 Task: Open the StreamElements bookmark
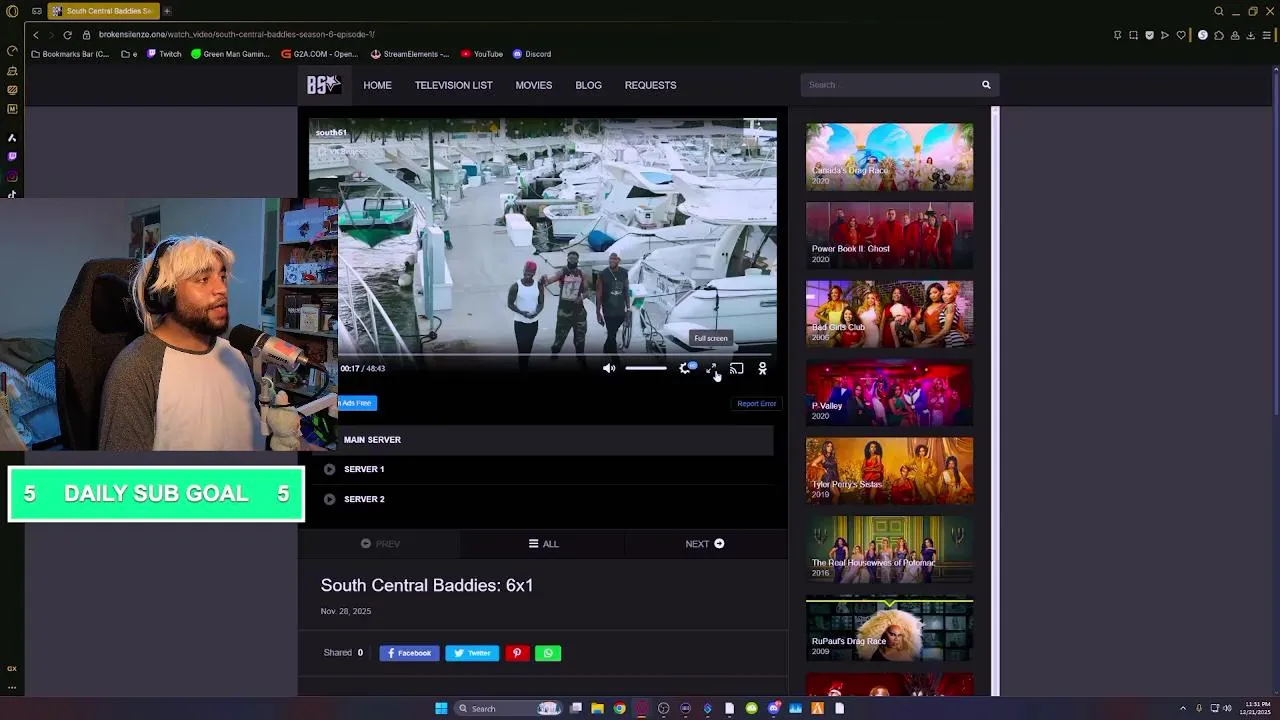click(410, 54)
